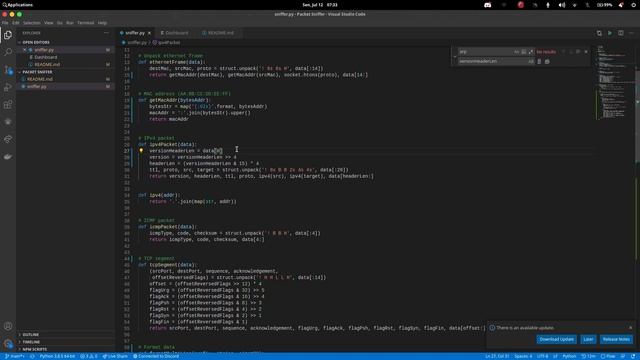Open the Explorer view in activity bar
Viewport: 640px width, 360px height.
click(8, 35)
